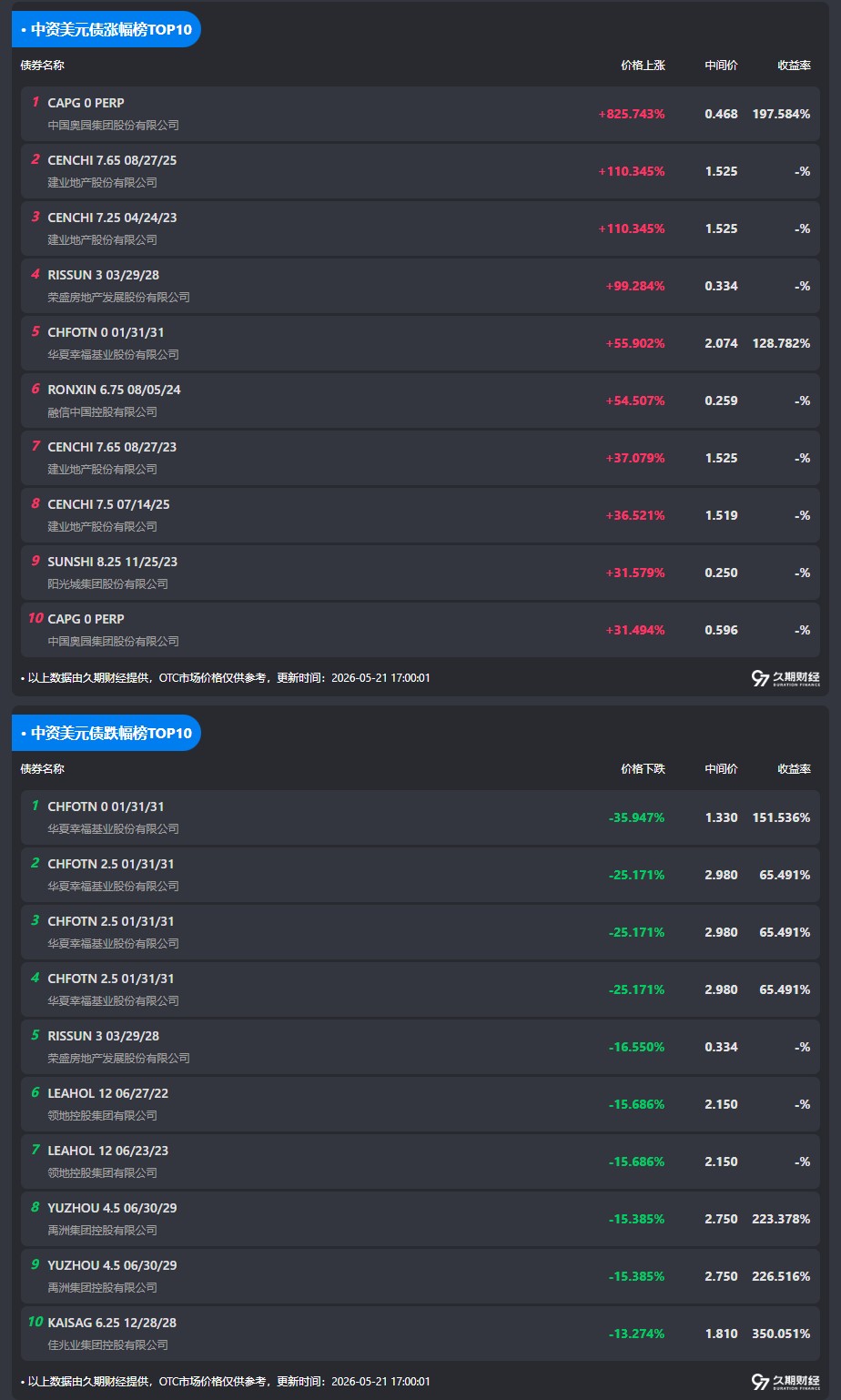The image size is (841, 1400).
Task: Click the -13.274% price drop value
Action: point(636,1334)
